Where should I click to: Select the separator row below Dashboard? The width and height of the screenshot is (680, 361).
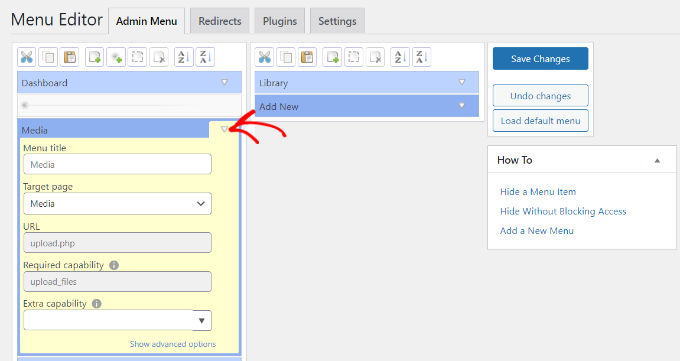pos(129,105)
